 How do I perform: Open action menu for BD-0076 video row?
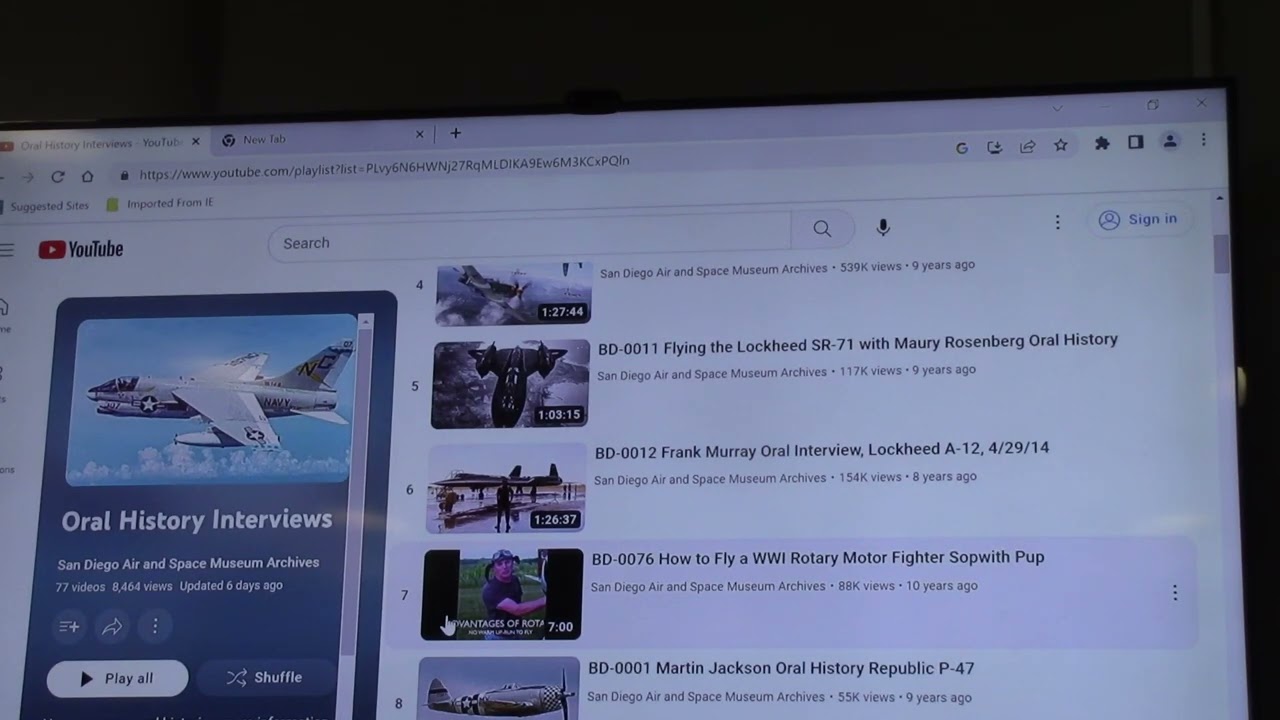[x=1175, y=593]
